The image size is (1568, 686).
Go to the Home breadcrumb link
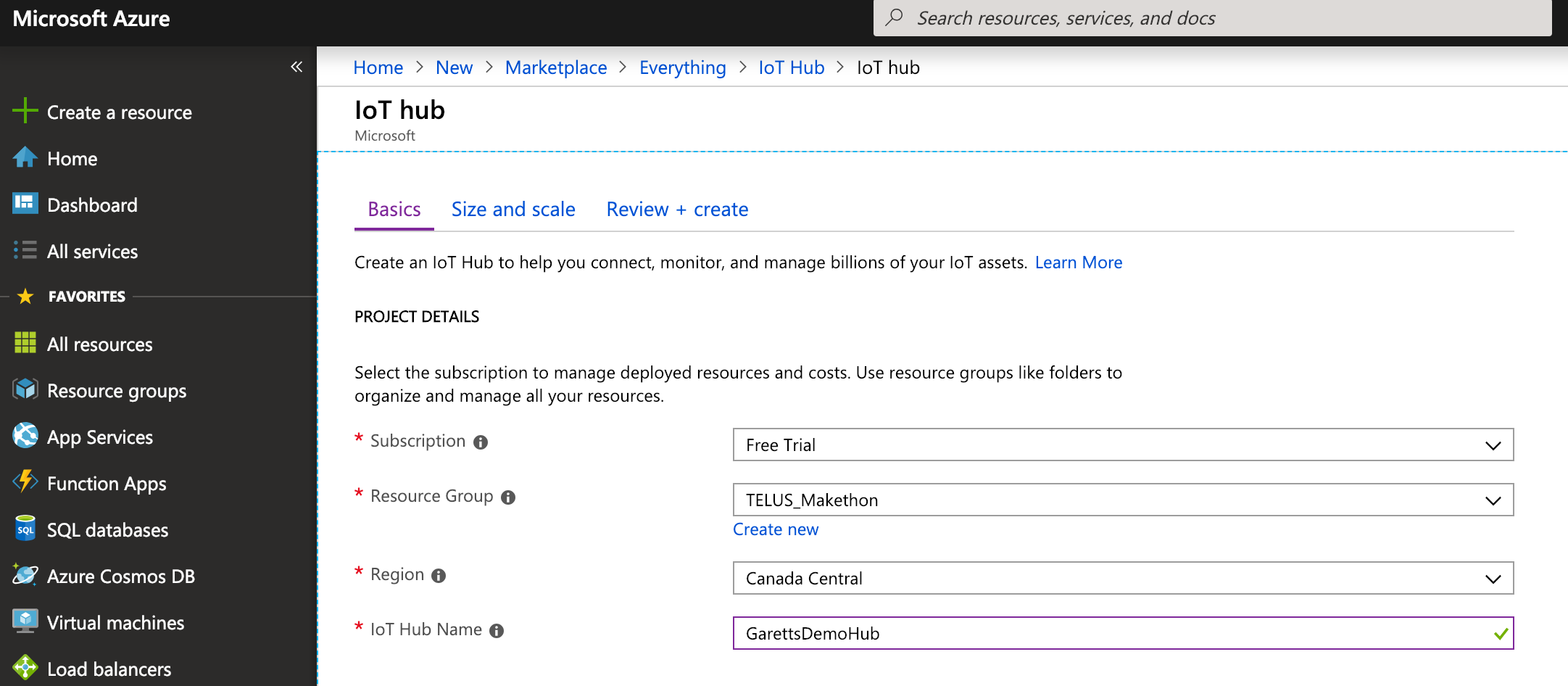[x=378, y=67]
